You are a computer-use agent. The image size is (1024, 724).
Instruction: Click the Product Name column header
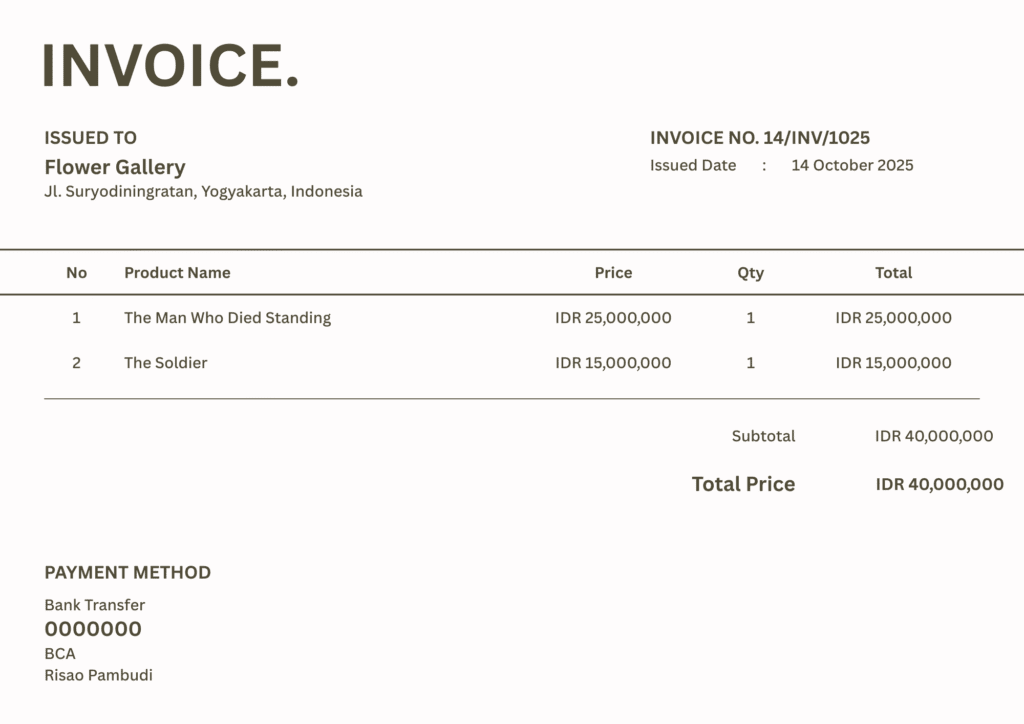[x=177, y=273]
